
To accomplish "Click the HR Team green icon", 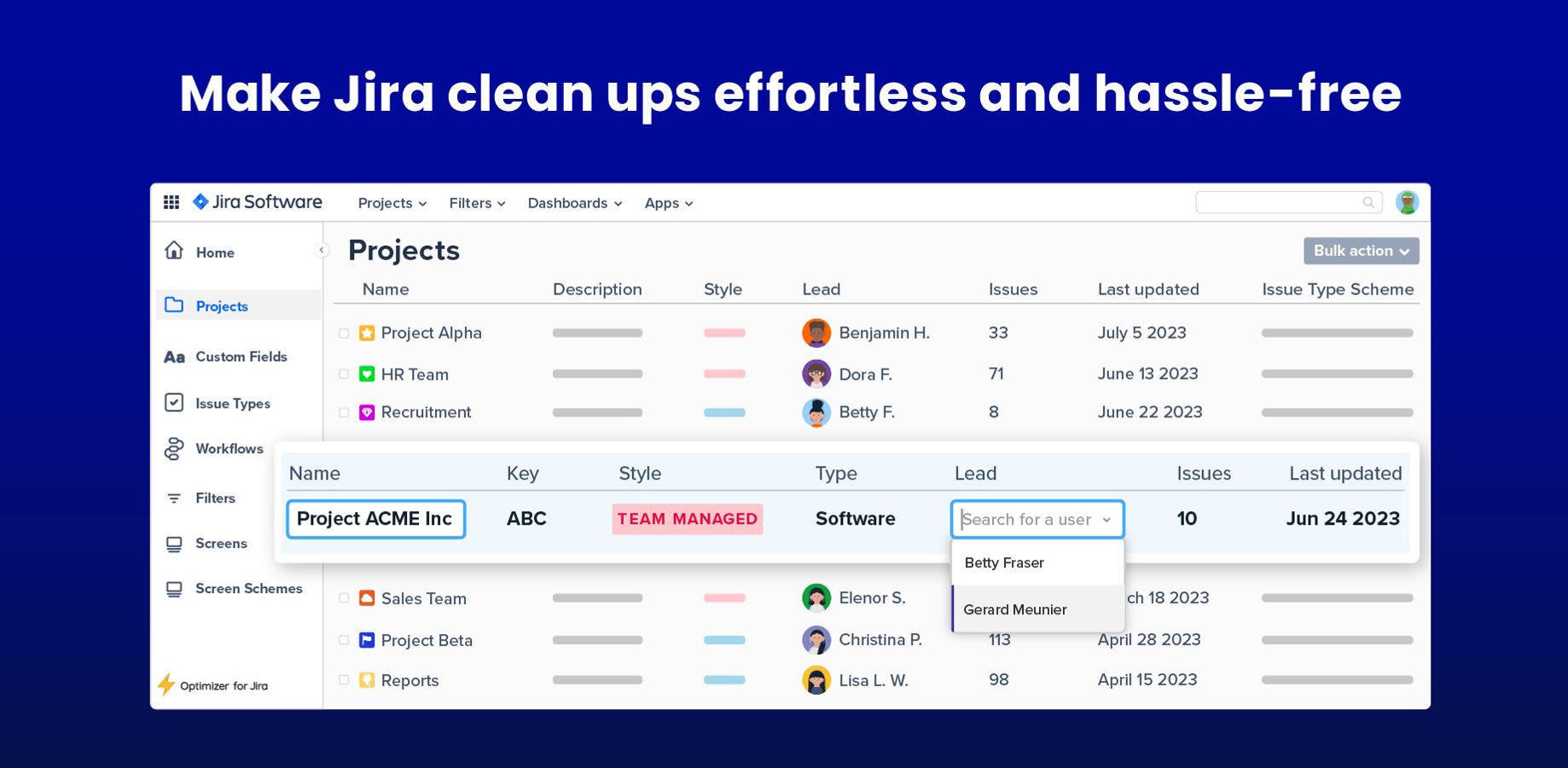I will tap(367, 374).
